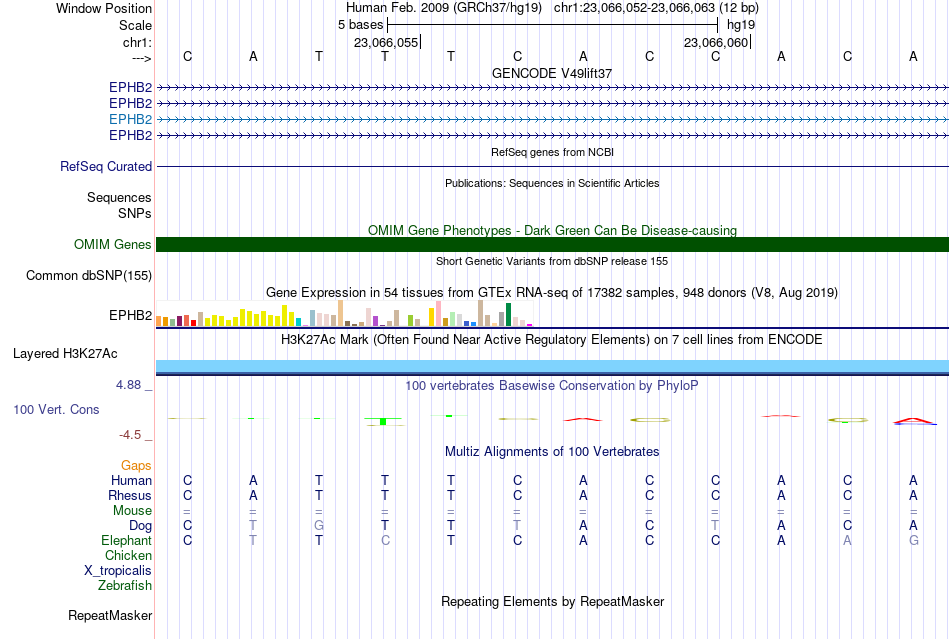The height and width of the screenshot is (639, 950).
Task: Click the Layered H3K27Ac track label
Action: point(65,354)
